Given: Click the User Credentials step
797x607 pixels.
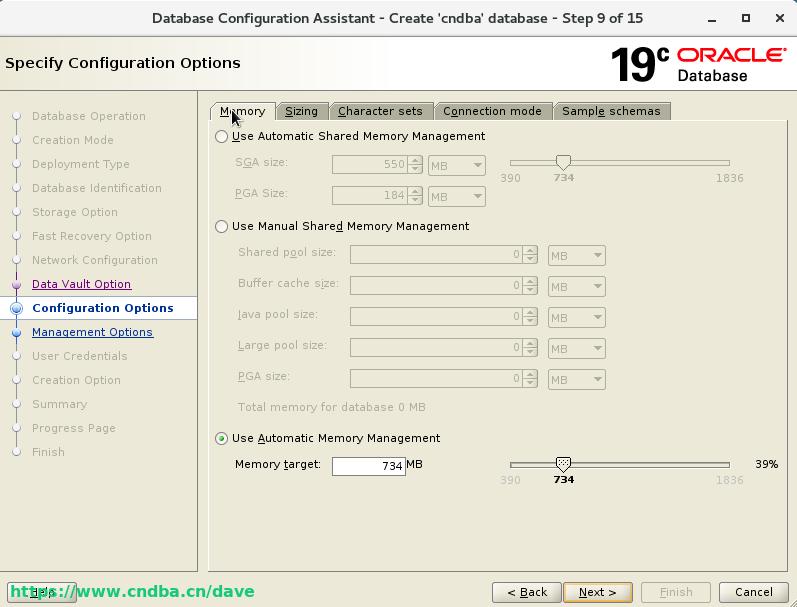Looking at the screenshot, I should pos(79,356).
